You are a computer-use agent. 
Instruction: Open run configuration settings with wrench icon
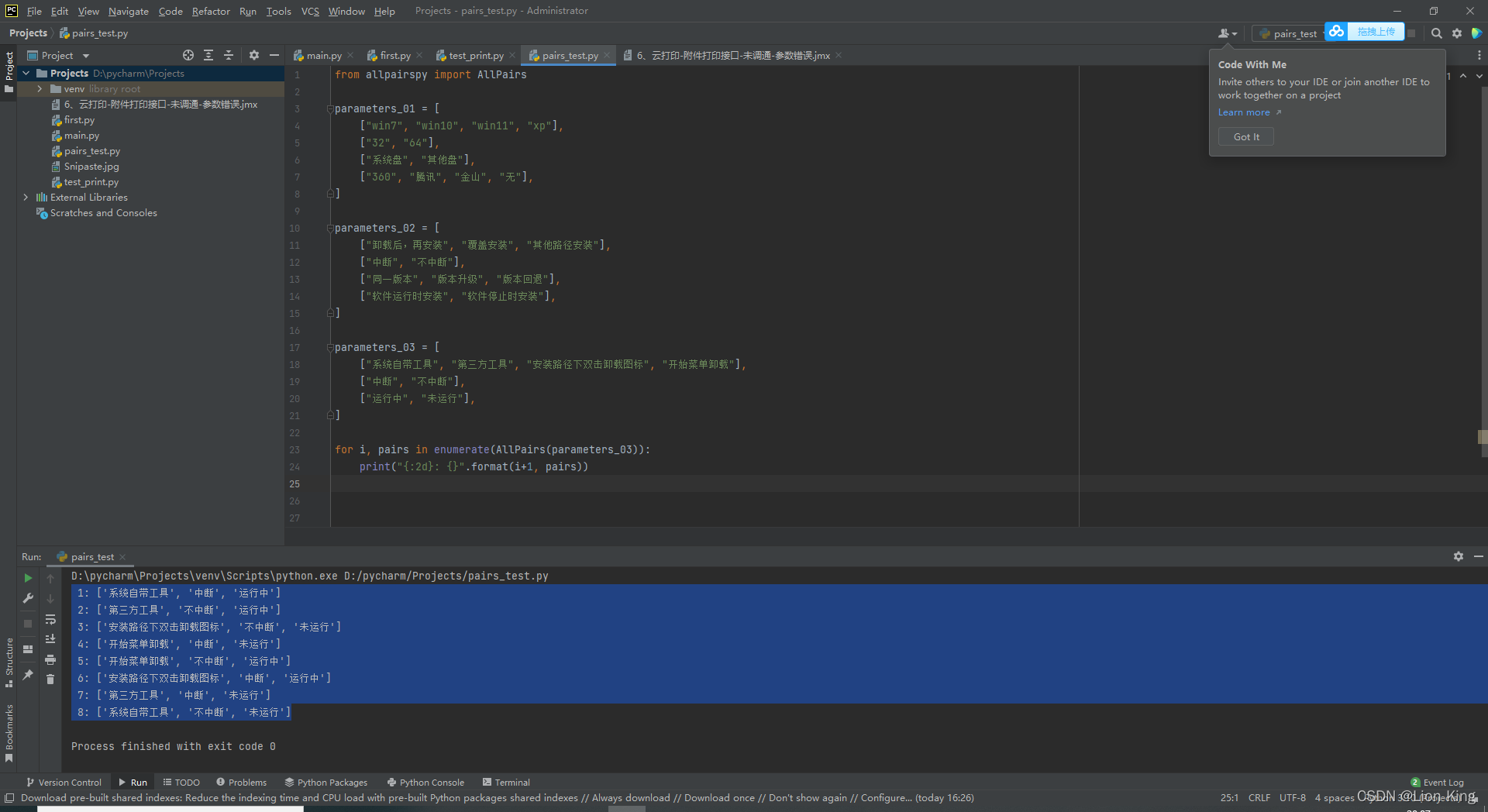click(x=27, y=598)
